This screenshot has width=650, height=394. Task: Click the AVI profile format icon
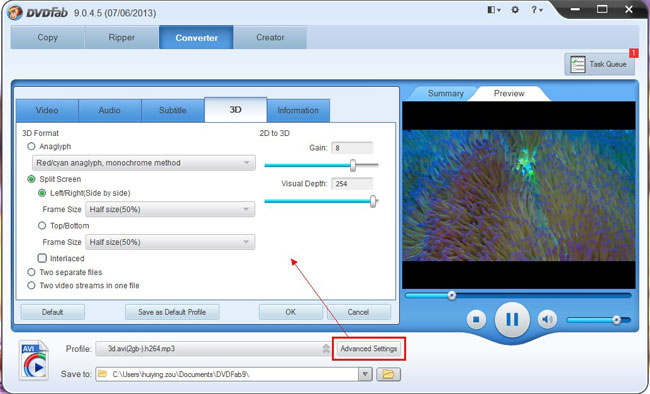coord(34,360)
